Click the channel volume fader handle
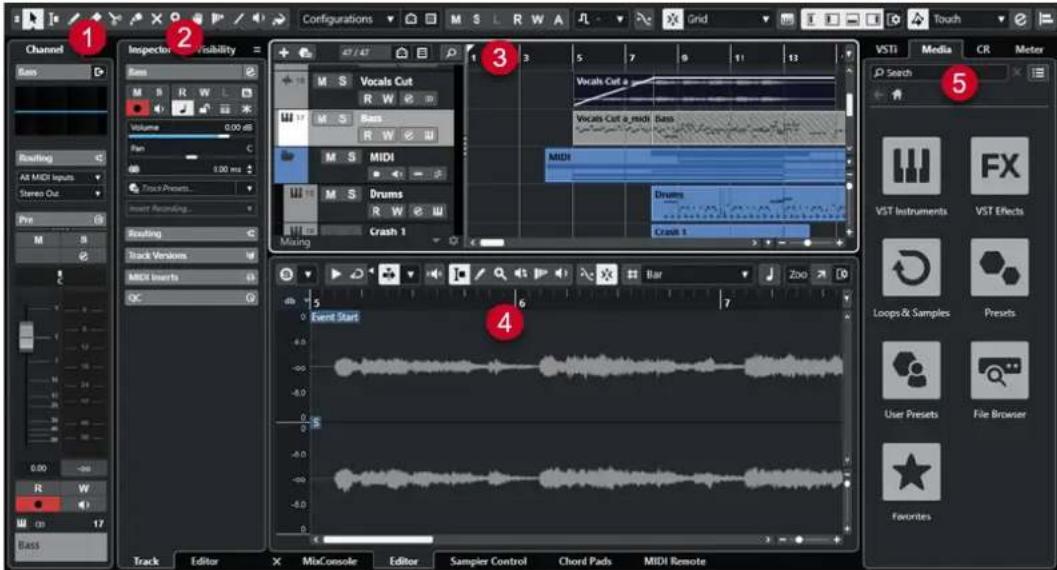The width and height of the screenshot is (1057, 570). [26, 336]
